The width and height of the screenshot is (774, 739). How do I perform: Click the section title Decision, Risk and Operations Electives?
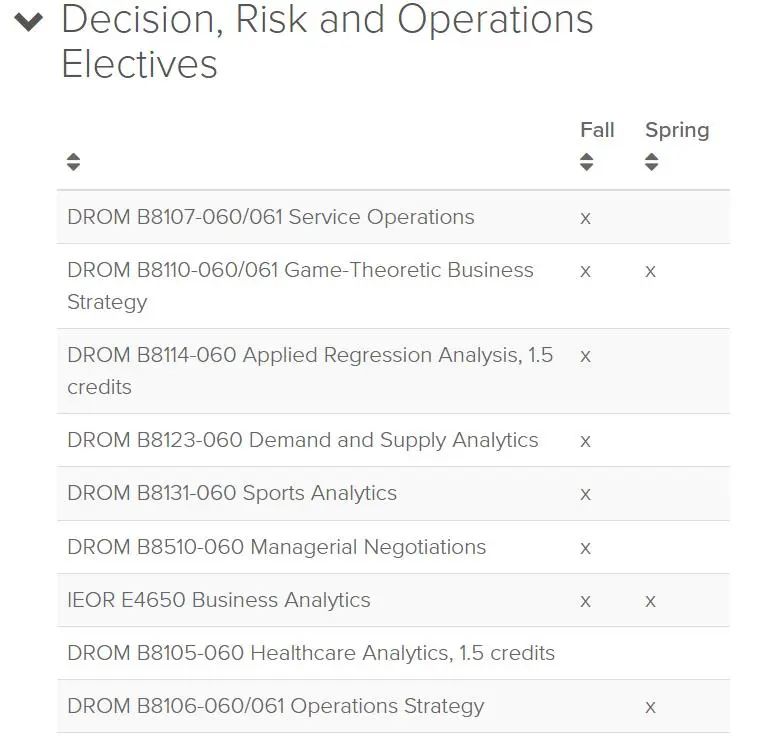pos(327,42)
